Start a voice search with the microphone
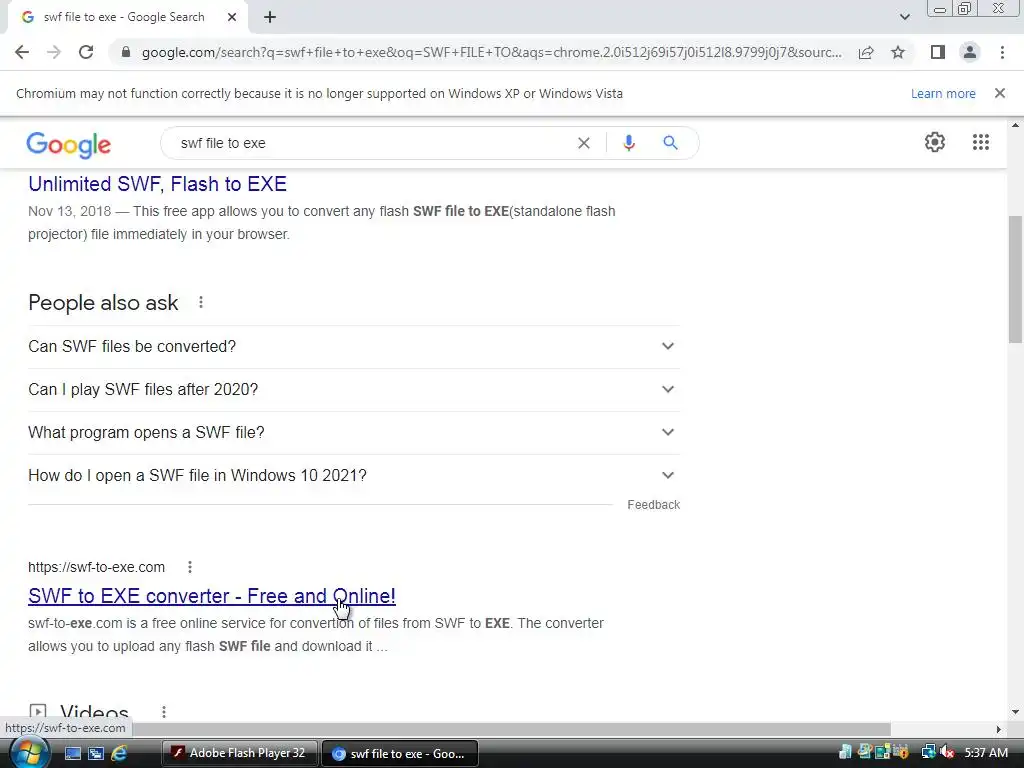The height and width of the screenshot is (768, 1024). tap(629, 143)
